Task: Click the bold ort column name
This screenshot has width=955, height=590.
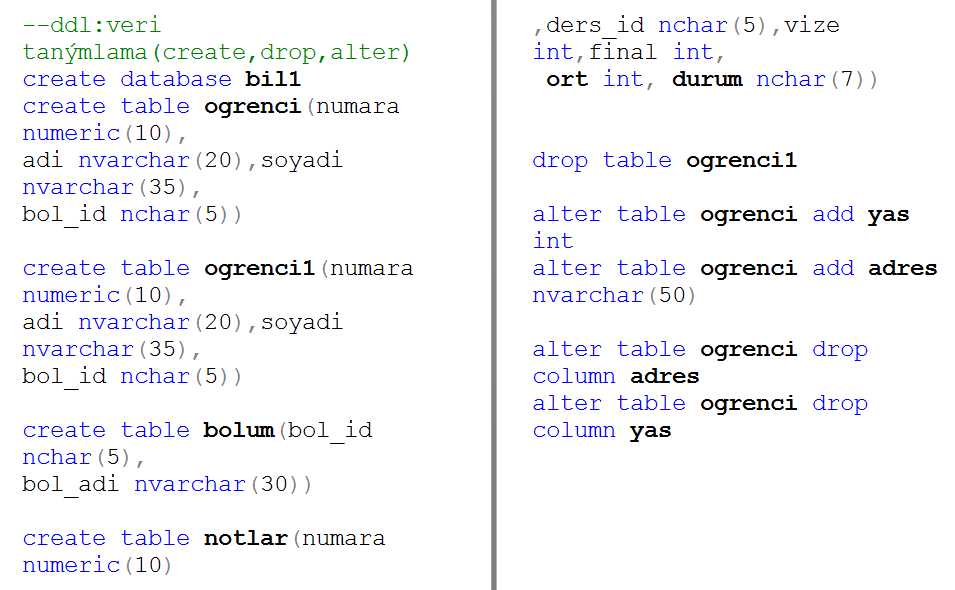Action: coord(567,79)
